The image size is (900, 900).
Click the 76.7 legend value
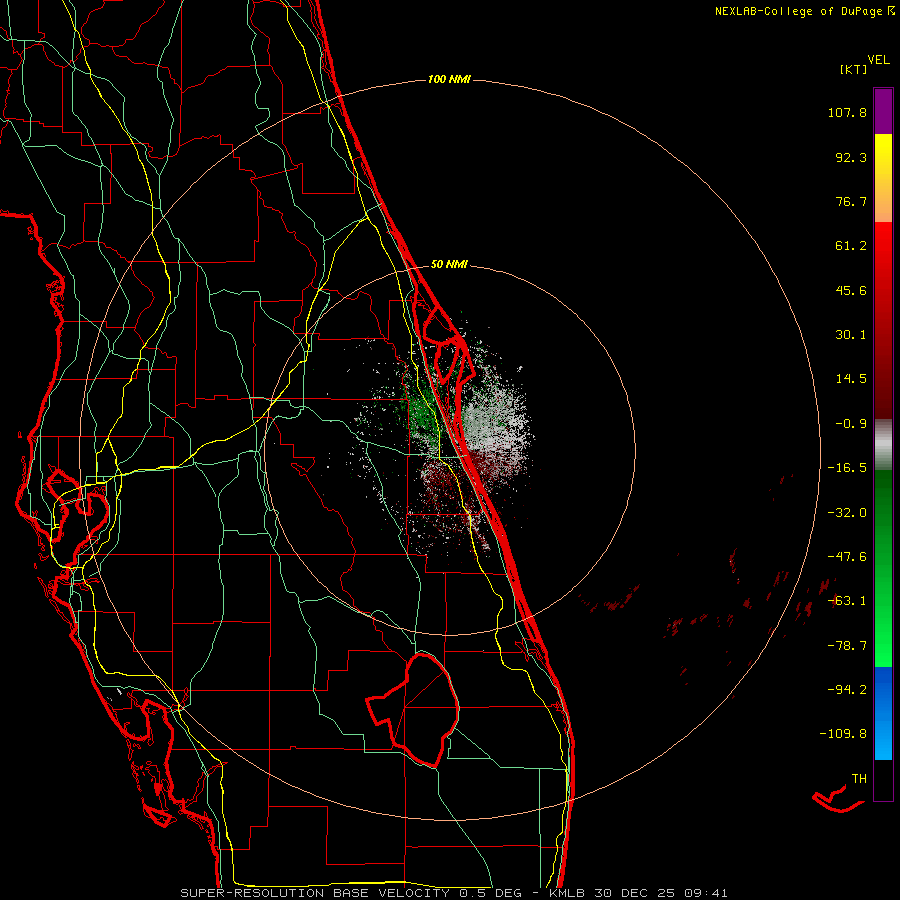[851, 201]
